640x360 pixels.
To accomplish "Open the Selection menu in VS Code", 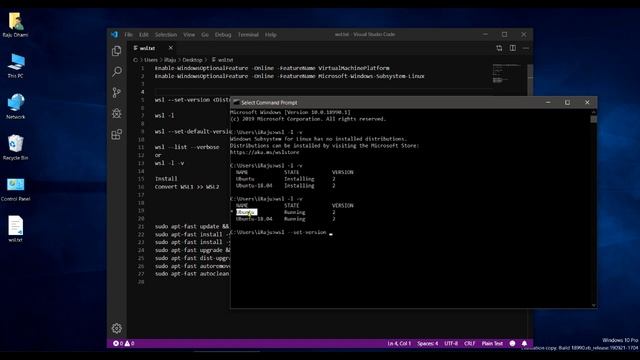I will point(166,35).
